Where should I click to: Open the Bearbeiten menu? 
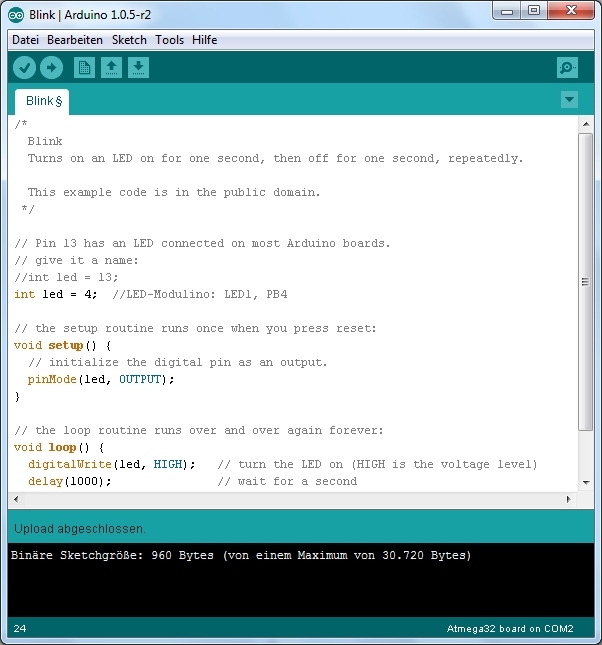point(75,40)
